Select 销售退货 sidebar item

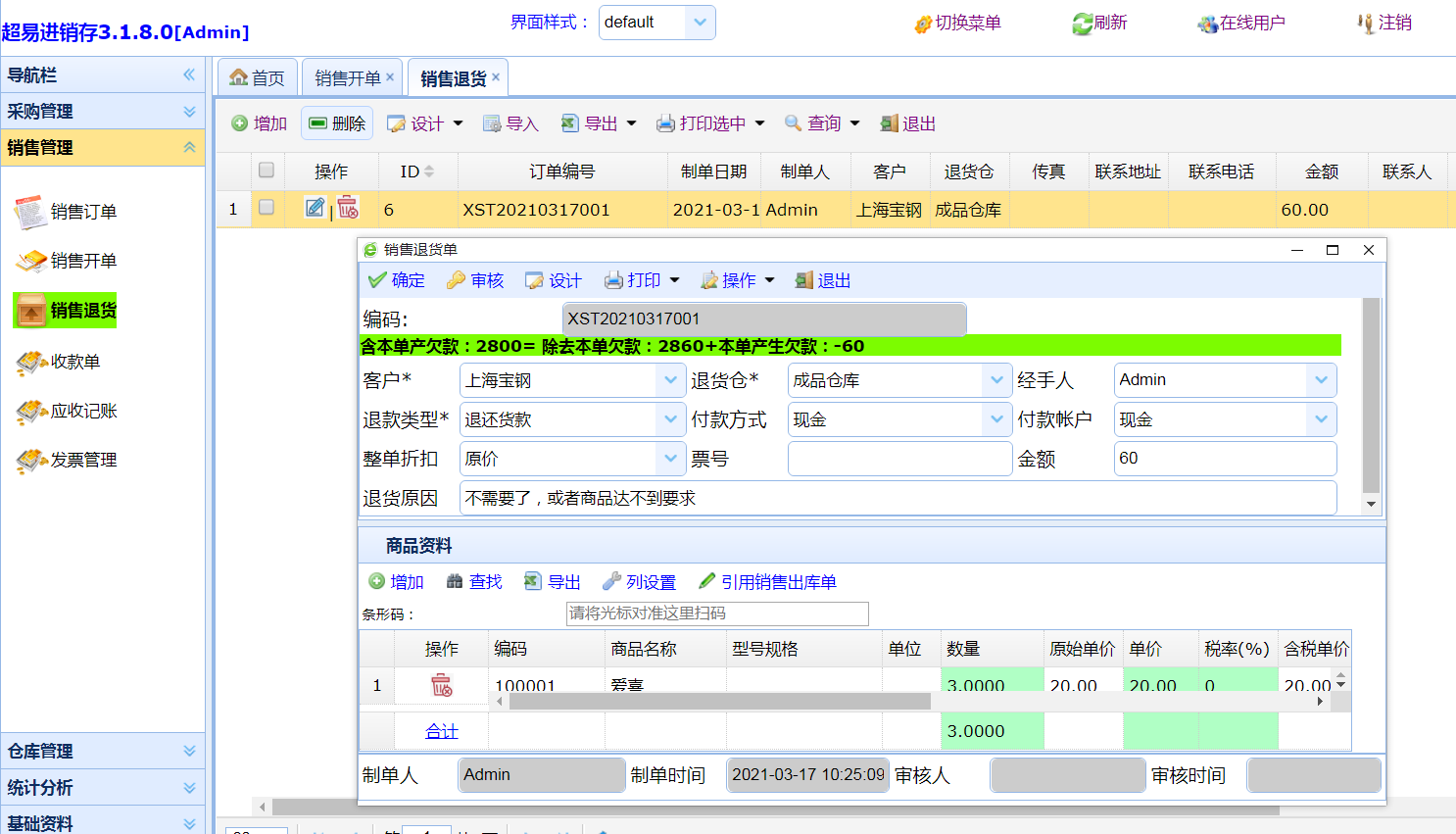pyautogui.click(x=65, y=311)
